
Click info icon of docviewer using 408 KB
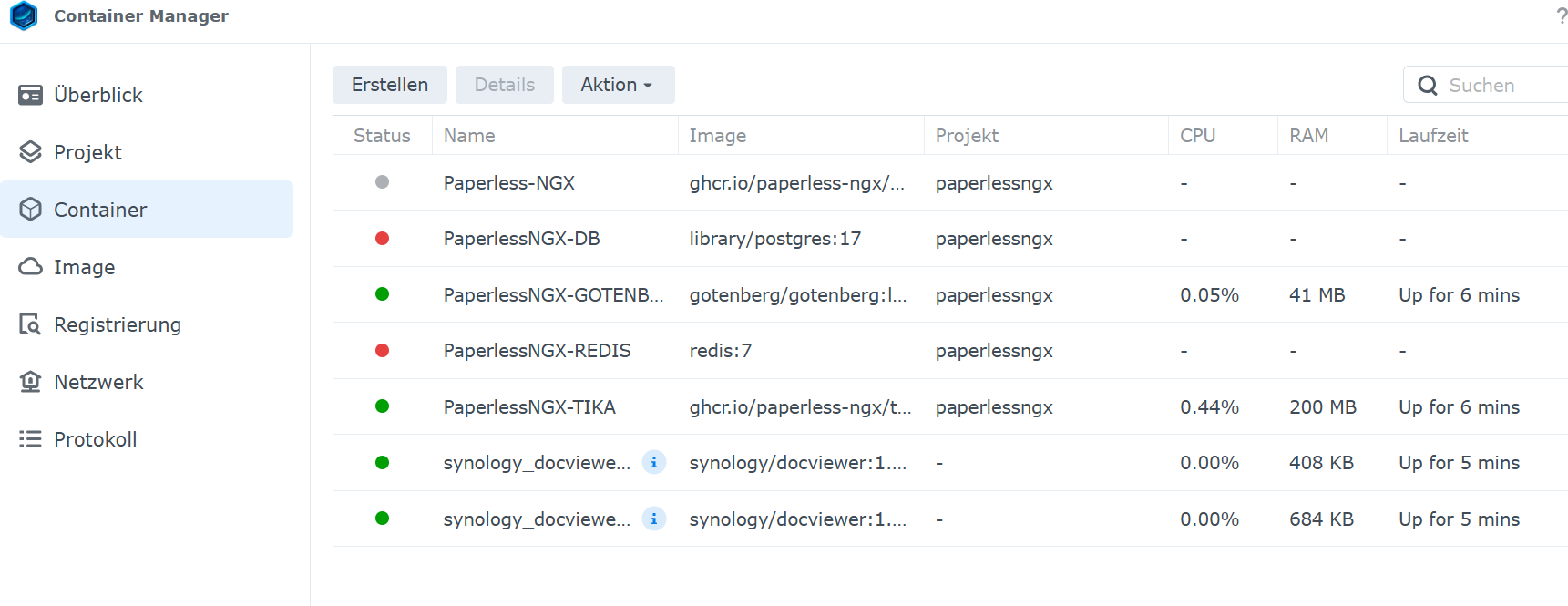(654, 463)
